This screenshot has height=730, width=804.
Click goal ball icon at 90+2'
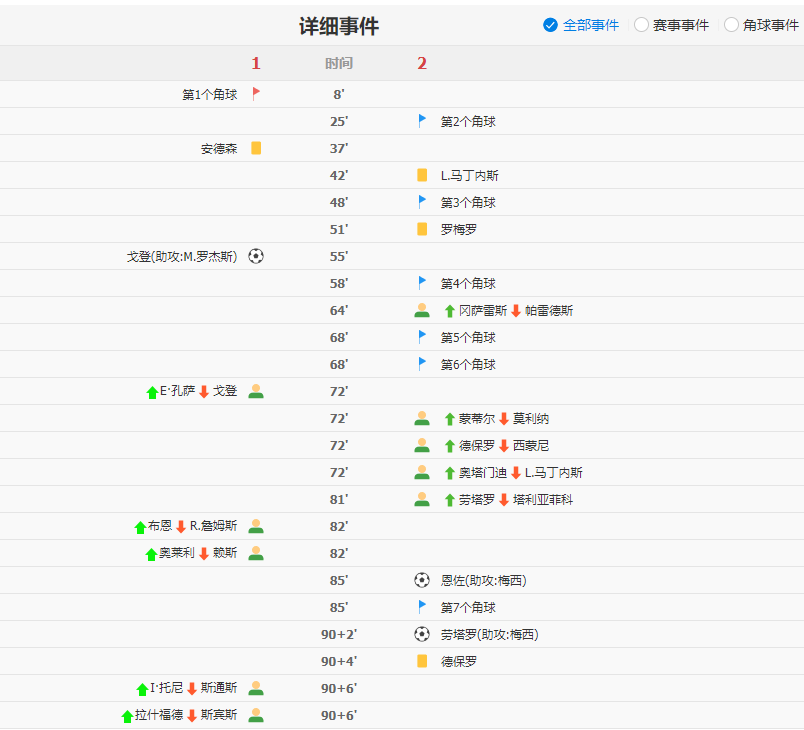coord(422,634)
